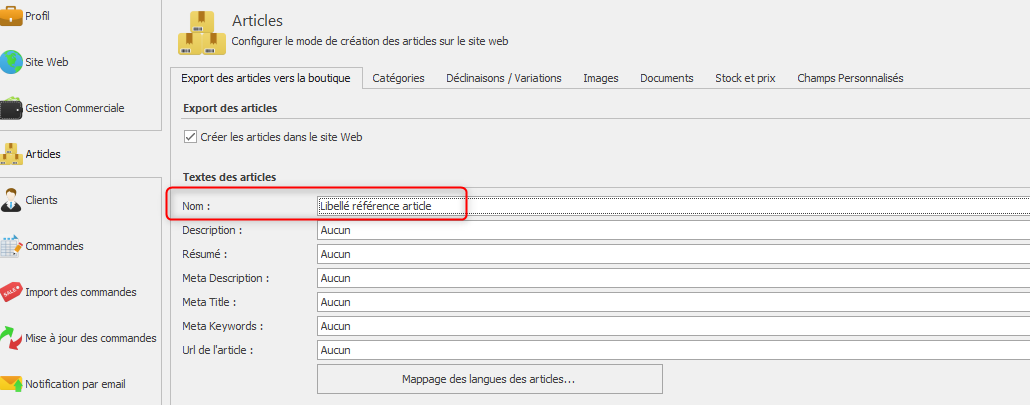Open Site Web globe icon
This screenshot has height=405, width=1030.
coord(12,62)
